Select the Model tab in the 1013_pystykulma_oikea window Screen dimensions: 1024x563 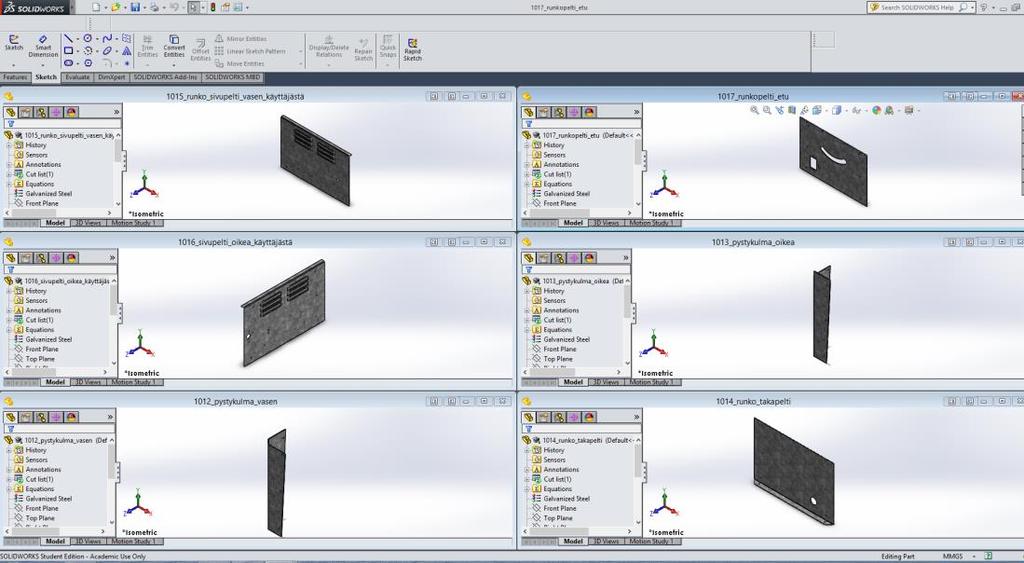[x=573, y=382]
